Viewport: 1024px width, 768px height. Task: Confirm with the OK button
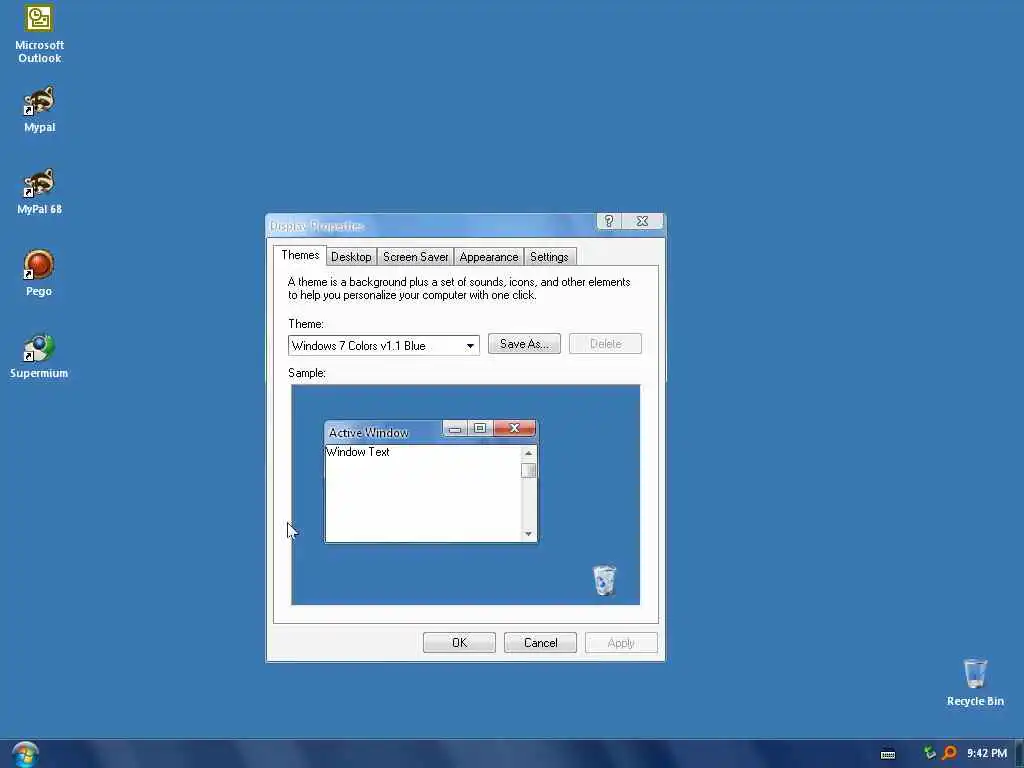(459, 643)
